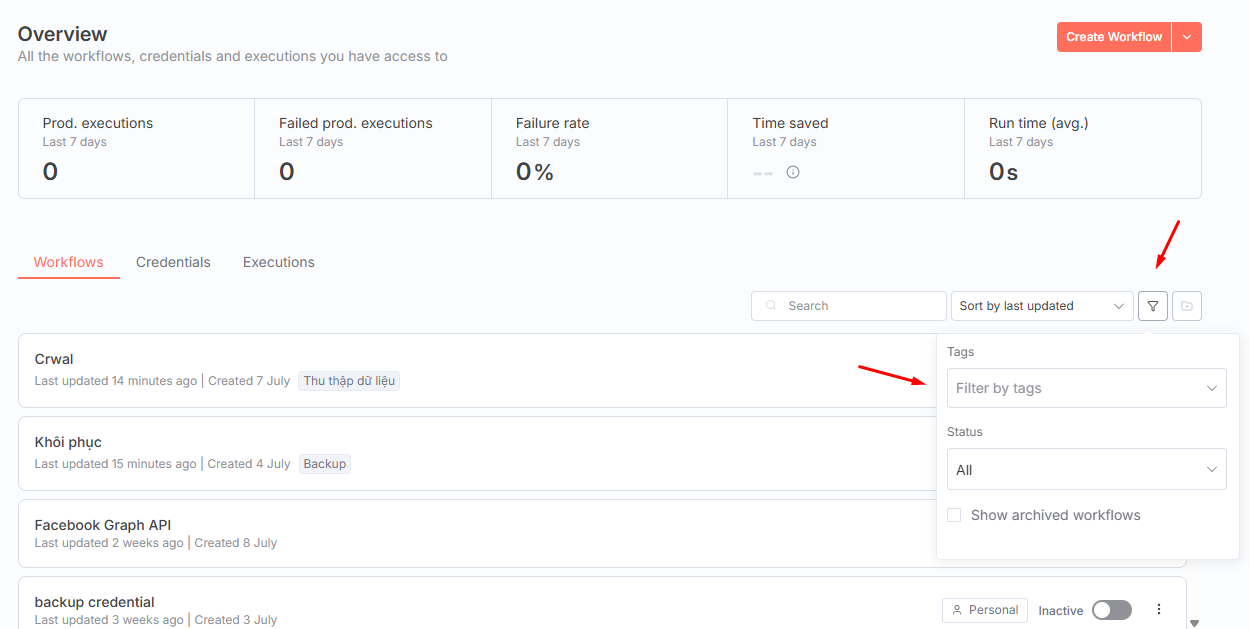Open Filter by tags dropdown

1087,388
